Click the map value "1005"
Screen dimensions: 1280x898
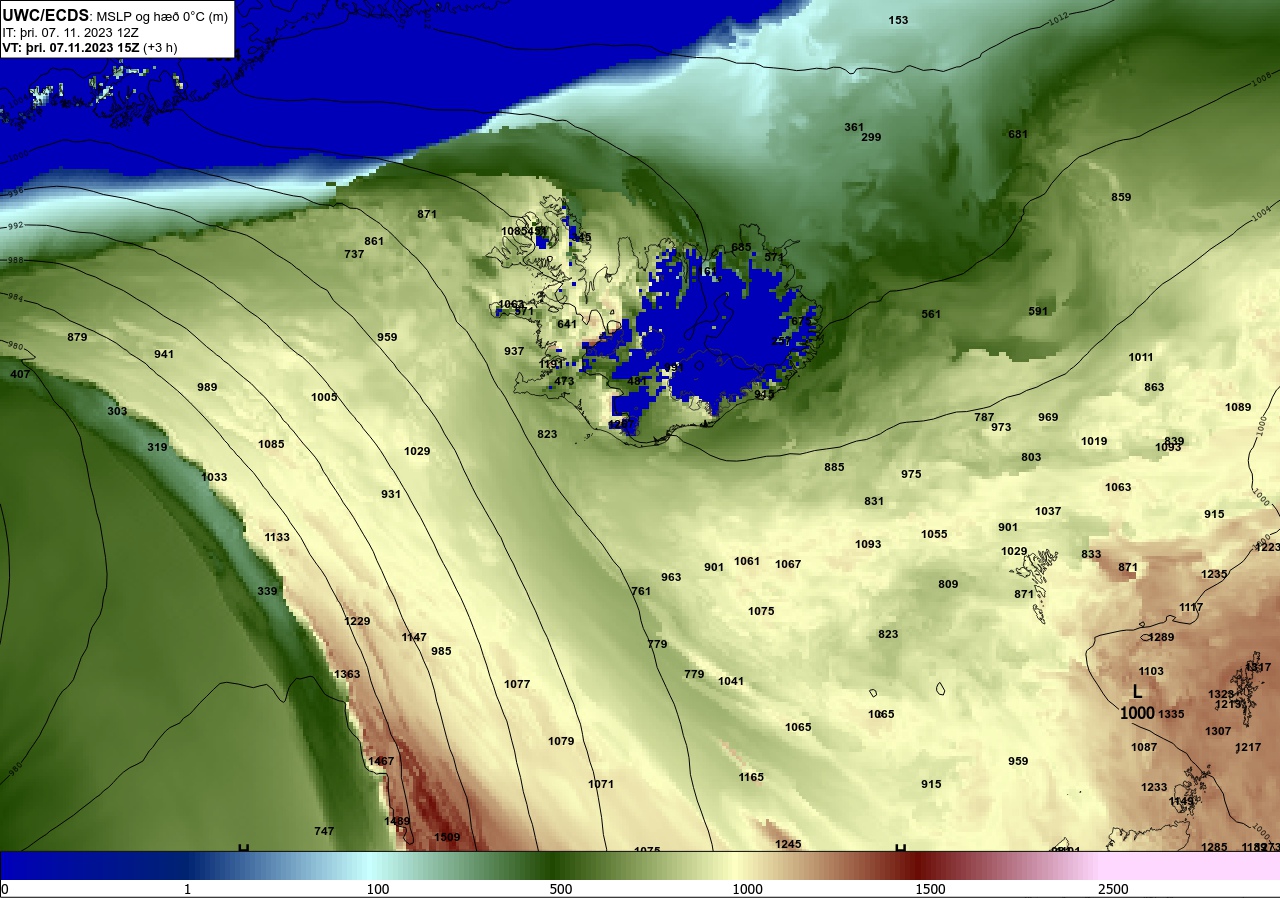click(324, 397)
